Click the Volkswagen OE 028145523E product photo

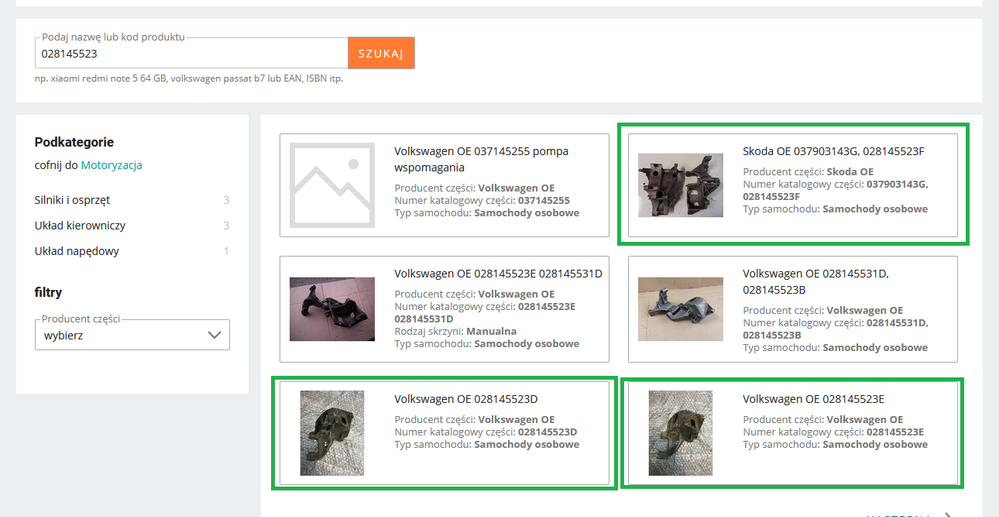[x=680, y=432]
